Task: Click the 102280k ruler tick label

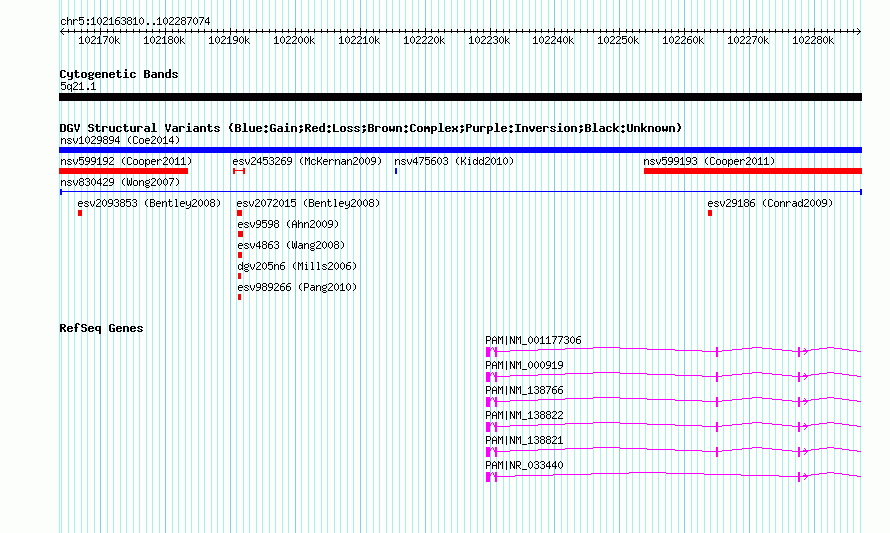Action: point(813,40)
